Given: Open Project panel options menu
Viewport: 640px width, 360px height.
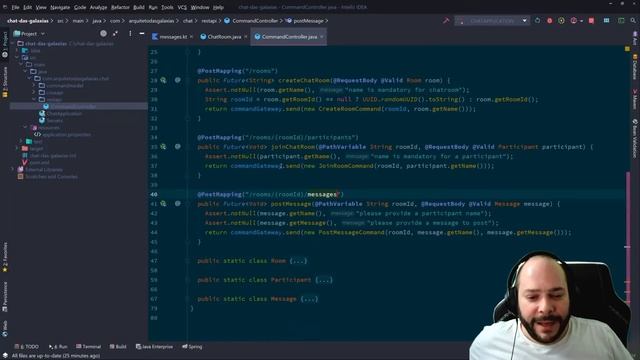Looking at the screenshot, I should click(130, 33).
